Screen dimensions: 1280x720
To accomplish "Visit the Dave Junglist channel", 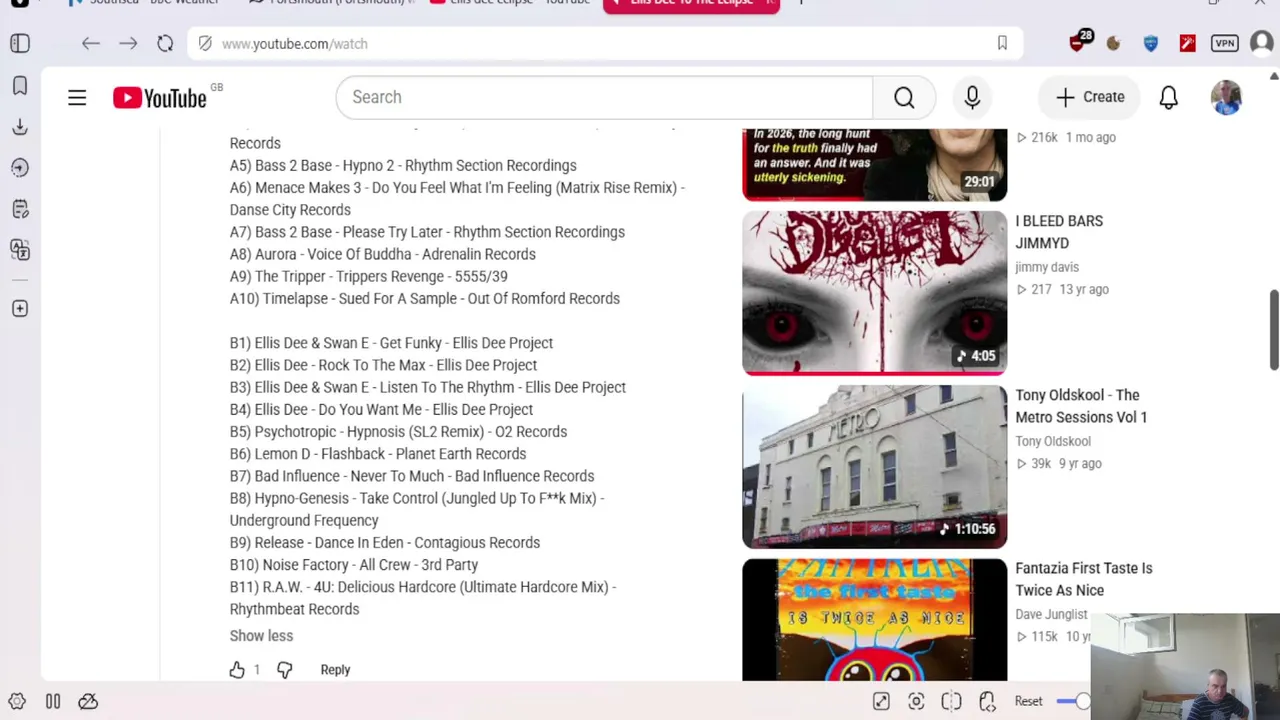I will pyautogui.click(x=1051, y=614).
